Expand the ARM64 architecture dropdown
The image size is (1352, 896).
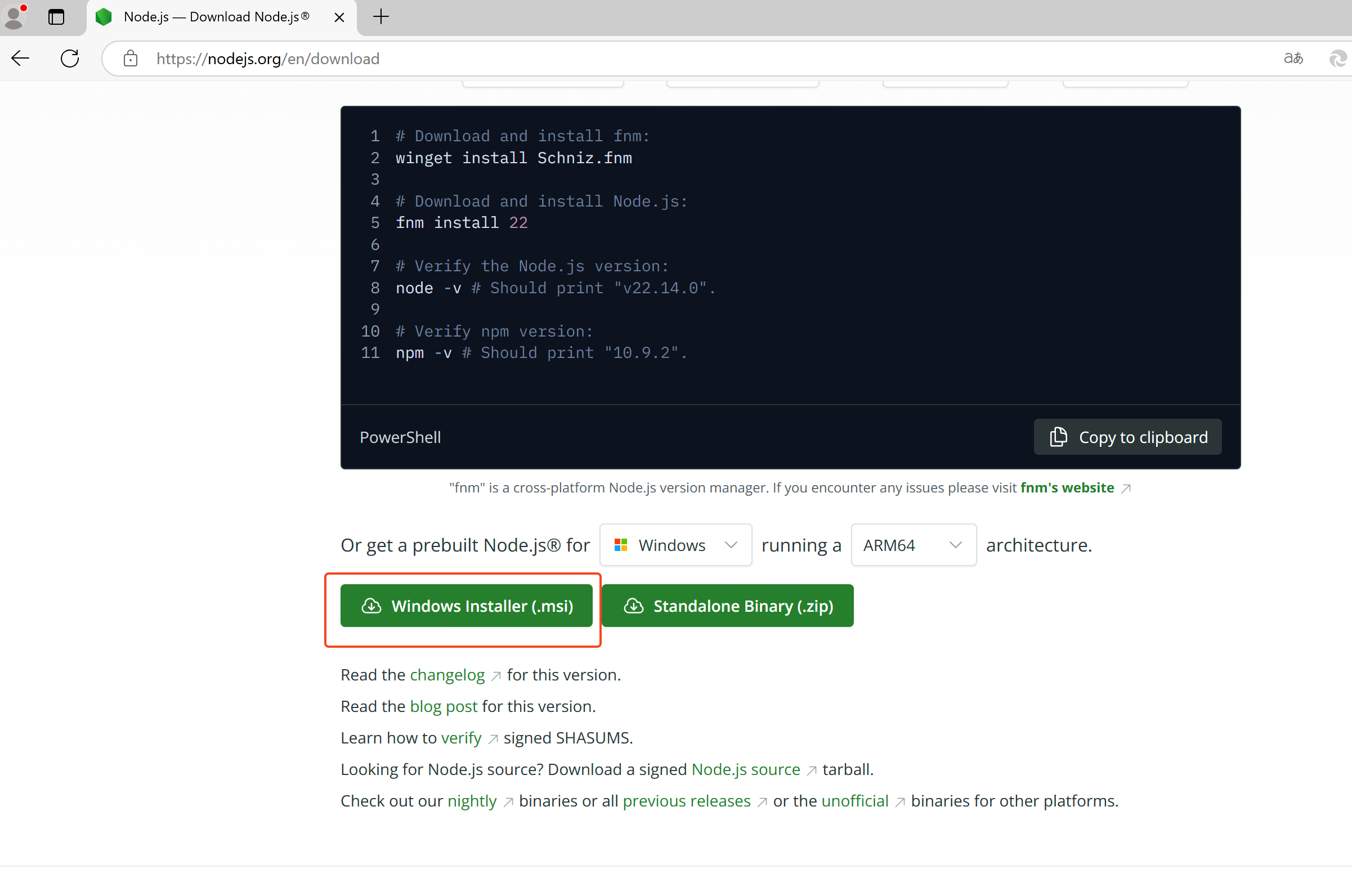pyautogui.click(x=914, y=545)
